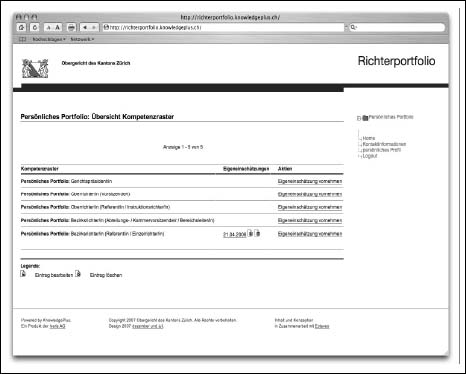Click Logout in the sidebar
This screenshot has height=374, width=466.
tap(370, 156)
